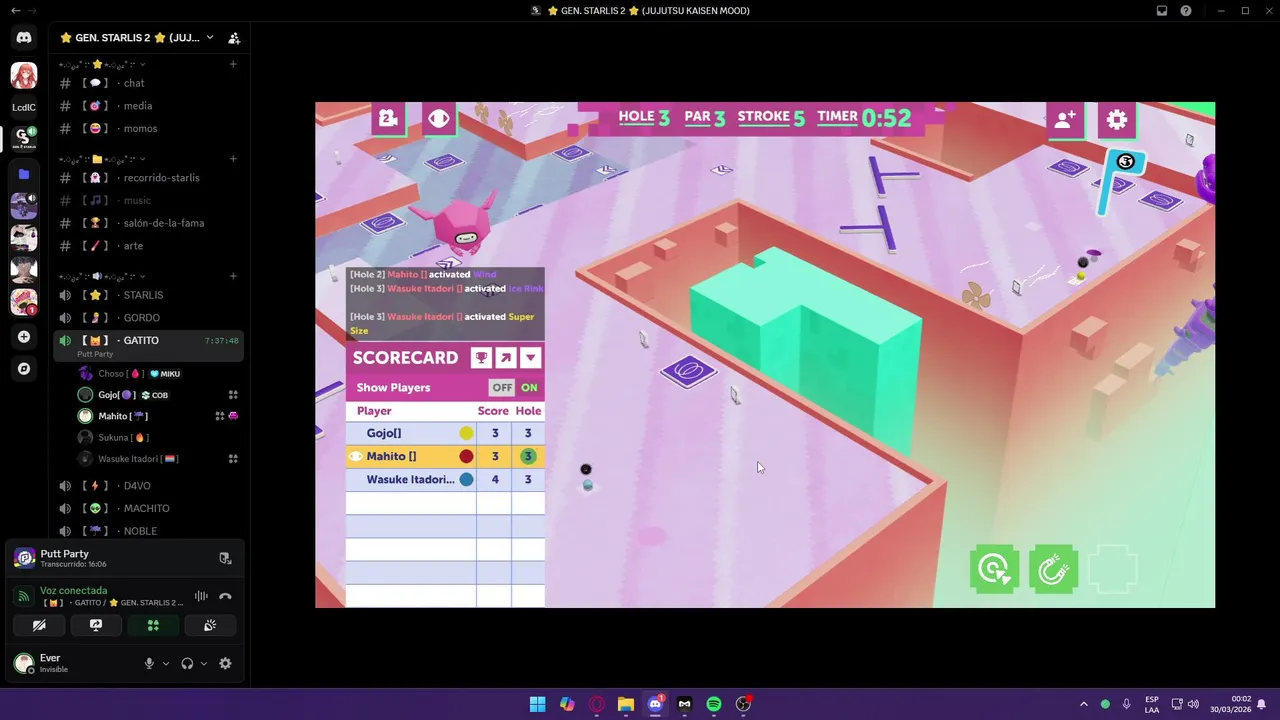Image resolution: width=1280 pixels, height=720 pixels.
Task: Open the red-haired anime avatar server
Action: click(x=24, y=75)
